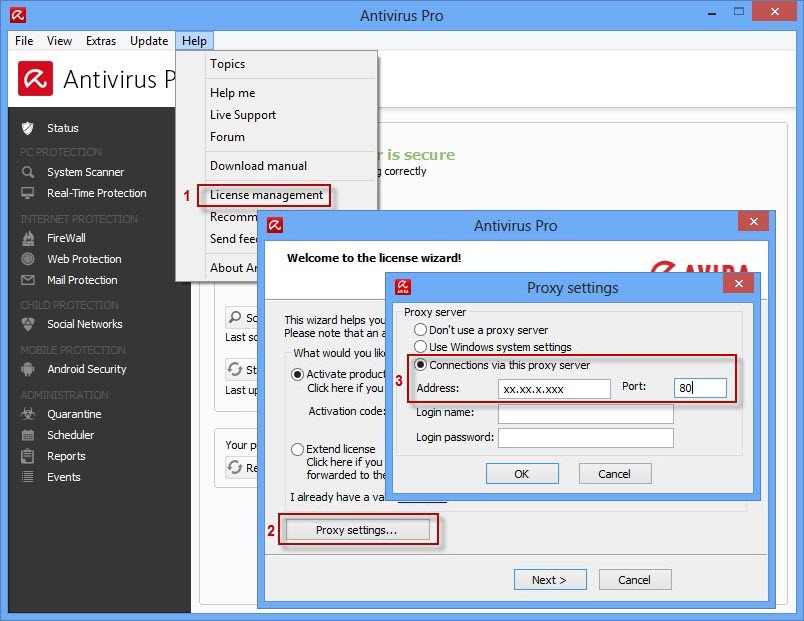804x621 pixels.
Task: Open the File menu
Action: click(24, 41)
